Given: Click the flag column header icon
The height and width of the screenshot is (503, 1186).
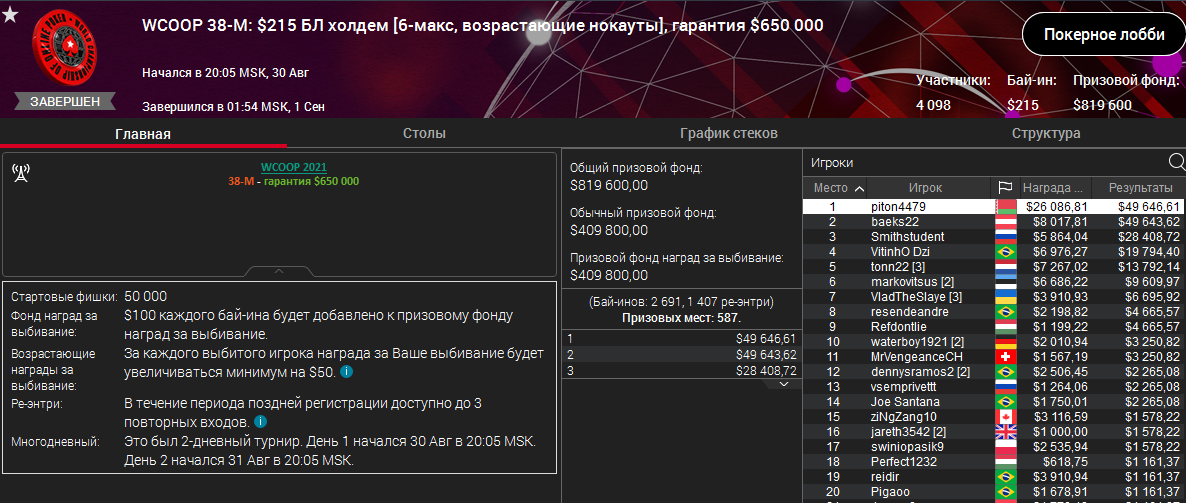Looking at the screenshot, I should (1005, 188).
